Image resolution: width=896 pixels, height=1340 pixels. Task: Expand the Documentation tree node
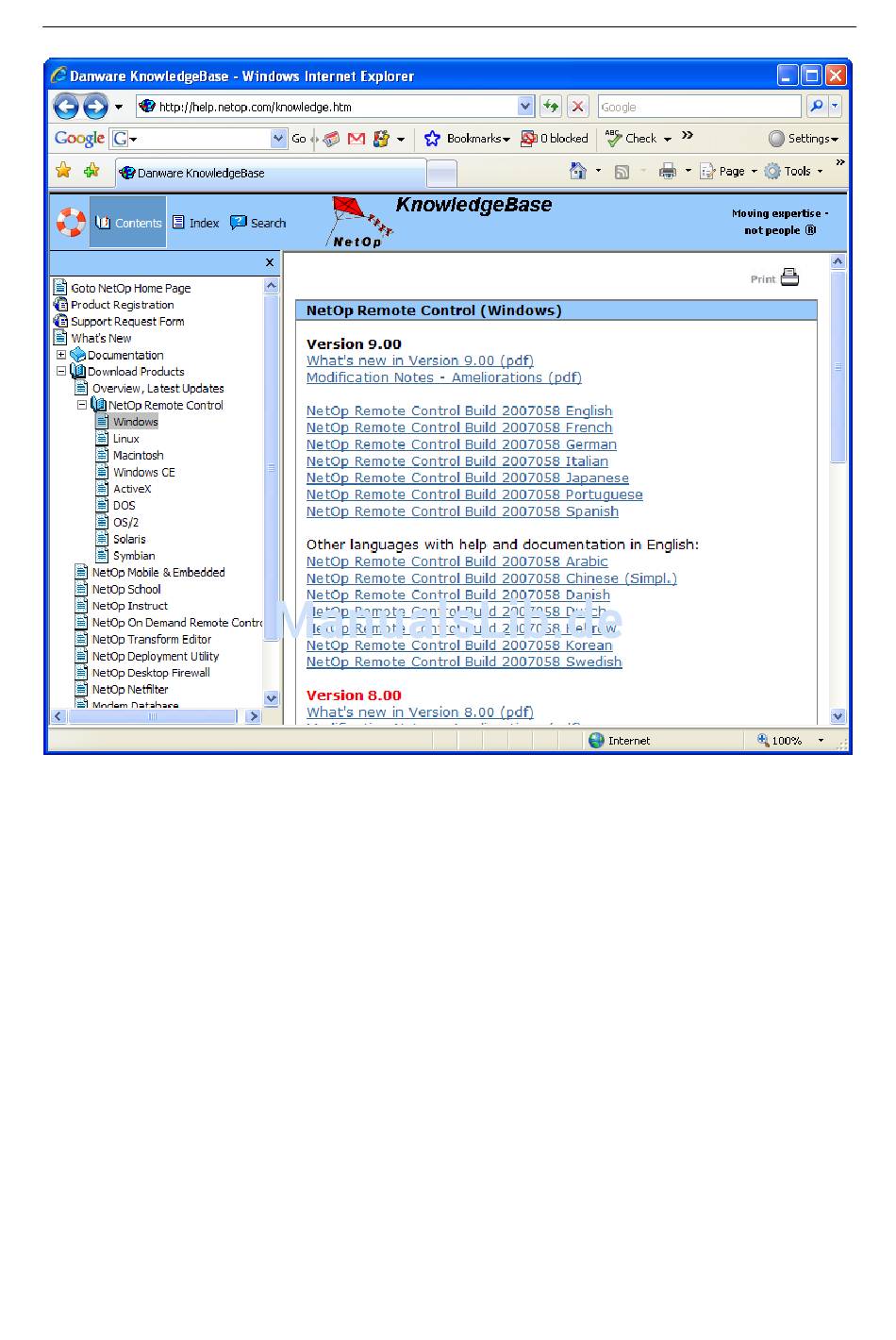coord(61,355)
